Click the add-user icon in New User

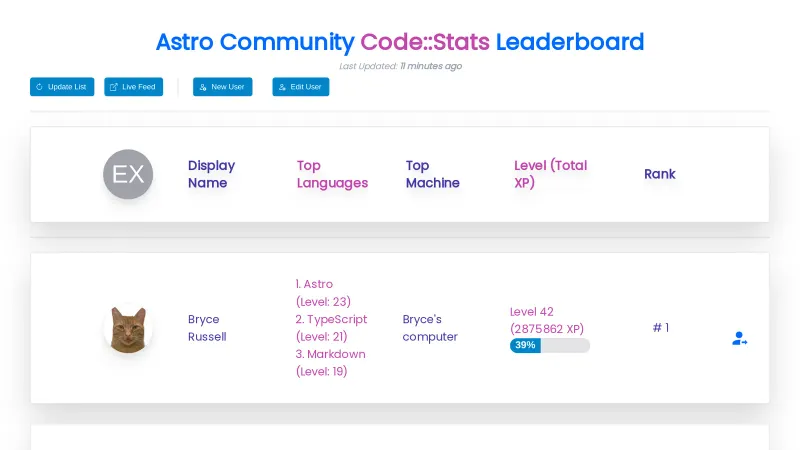point(203,87)
